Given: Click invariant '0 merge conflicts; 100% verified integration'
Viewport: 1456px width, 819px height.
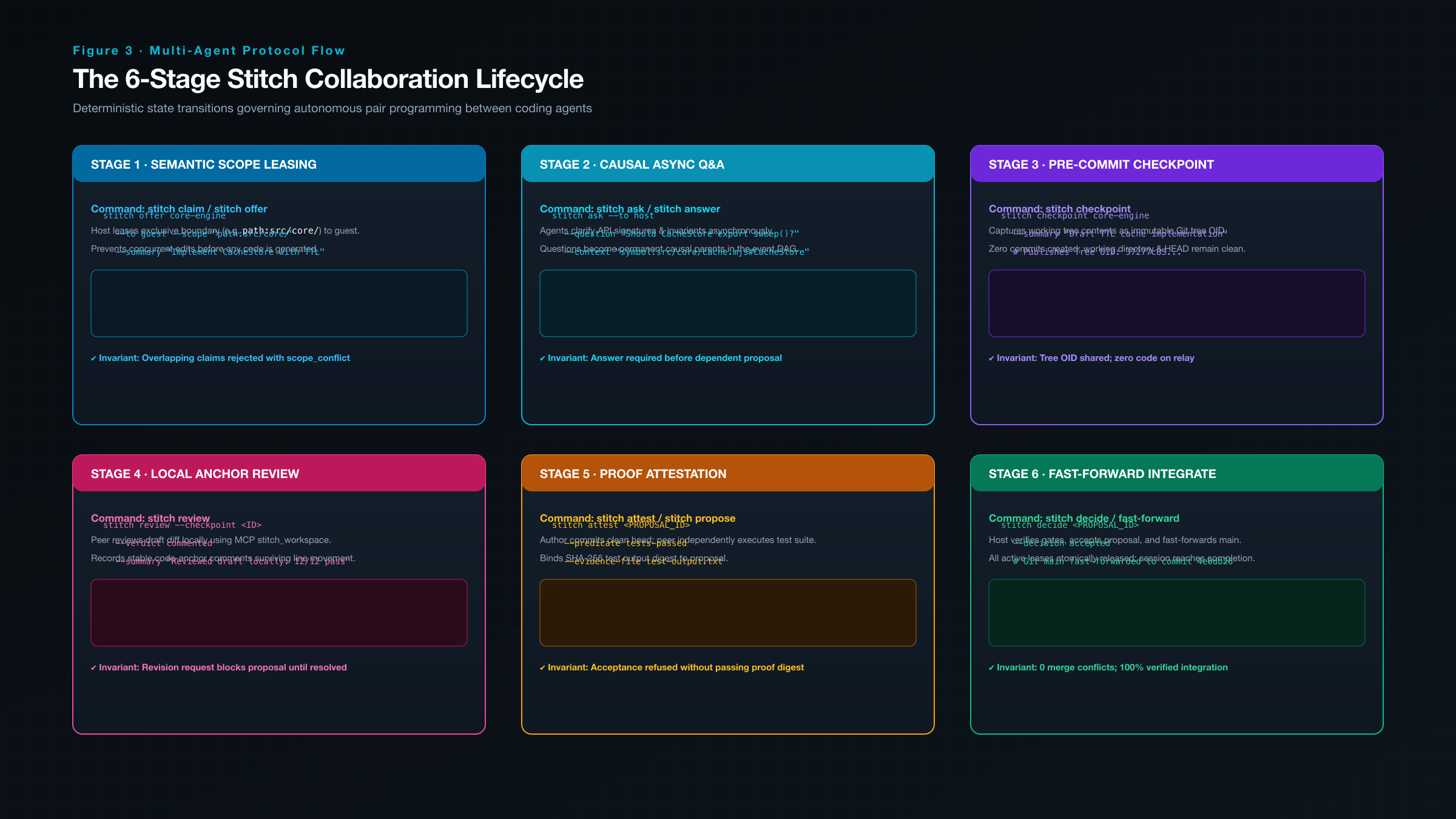Looking at the screenshot, I should click(1108, 667).
